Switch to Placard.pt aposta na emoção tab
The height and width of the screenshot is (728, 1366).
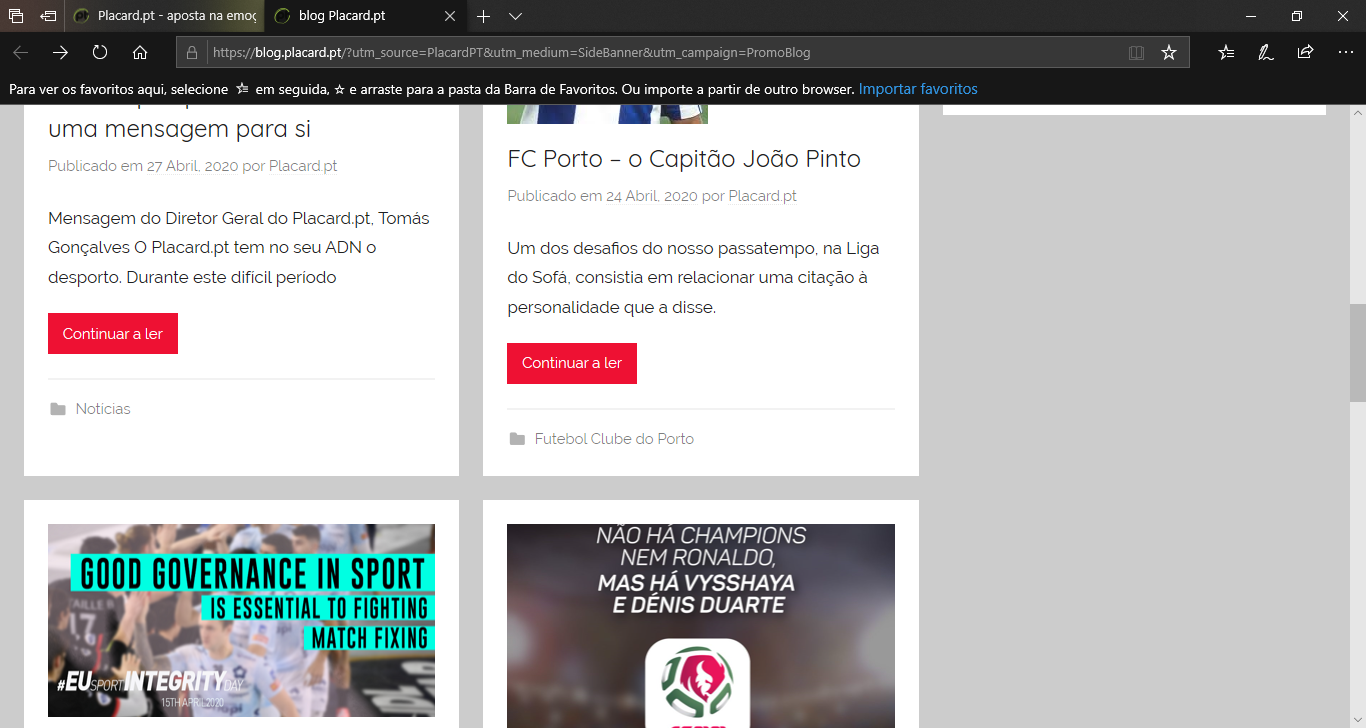[x=165, y=16]
